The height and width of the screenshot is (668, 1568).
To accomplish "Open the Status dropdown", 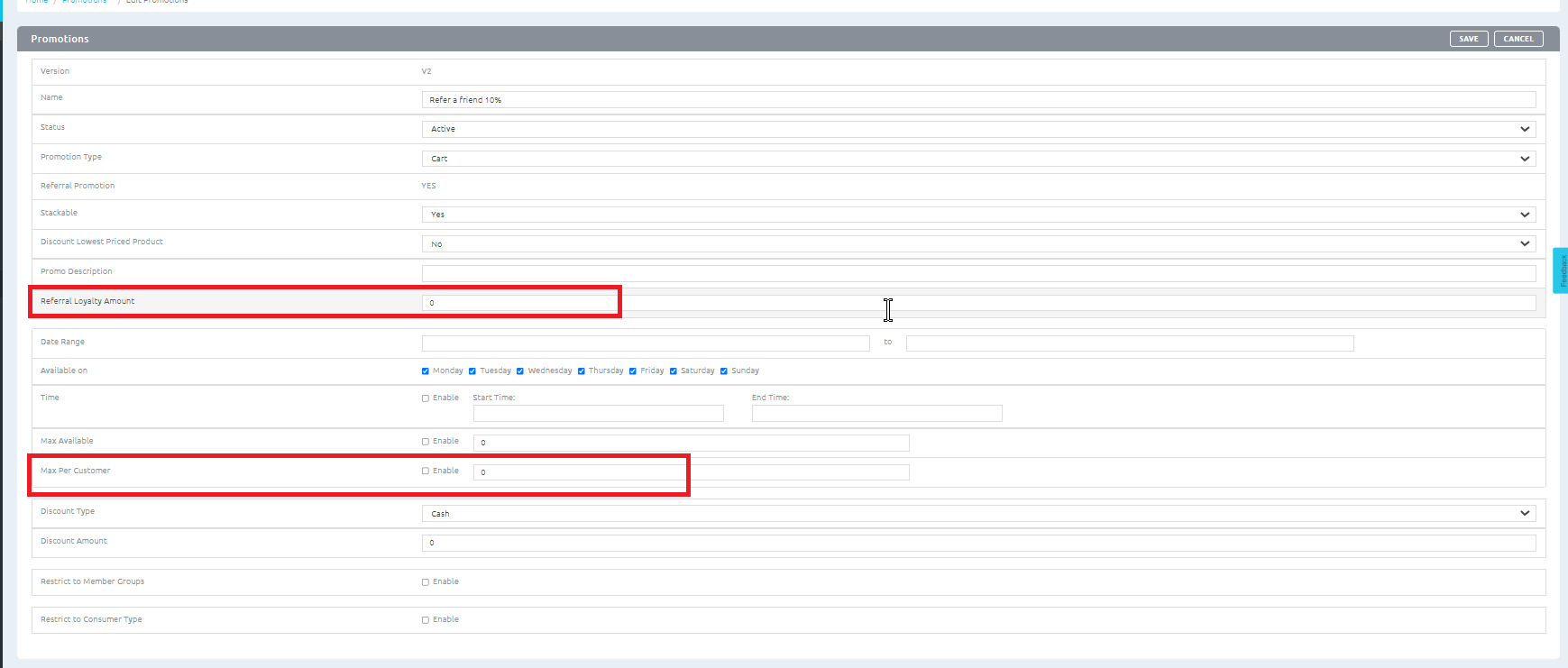I will (977, 129).
